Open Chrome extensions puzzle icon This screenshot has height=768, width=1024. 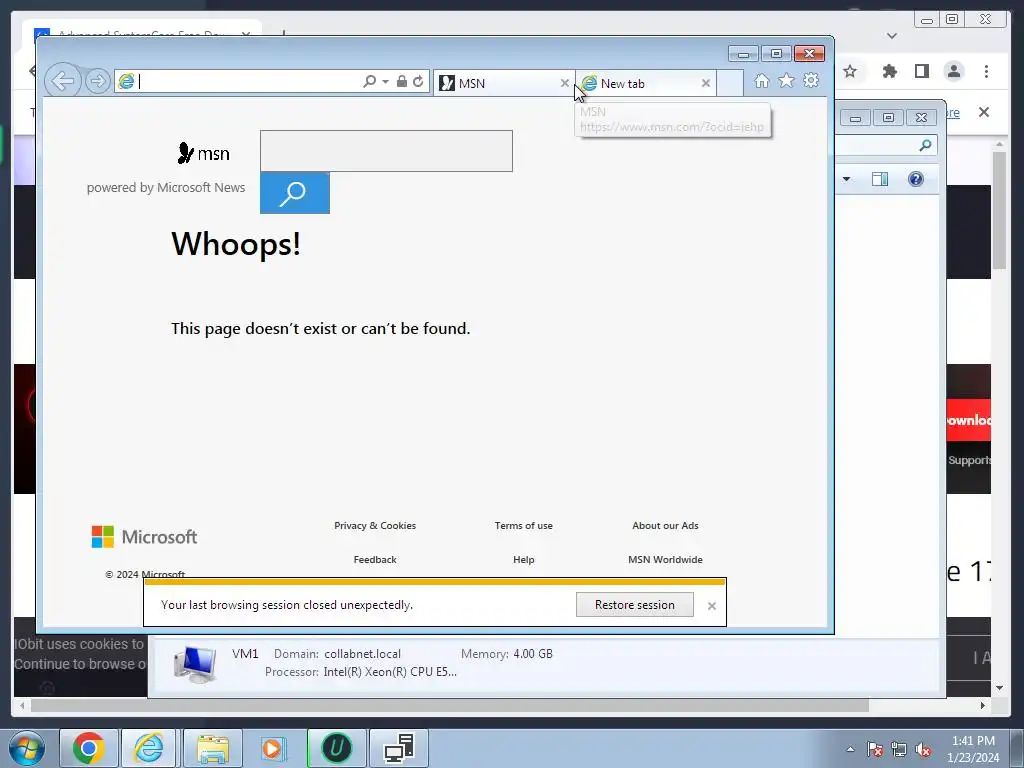[x=889, y=71]
